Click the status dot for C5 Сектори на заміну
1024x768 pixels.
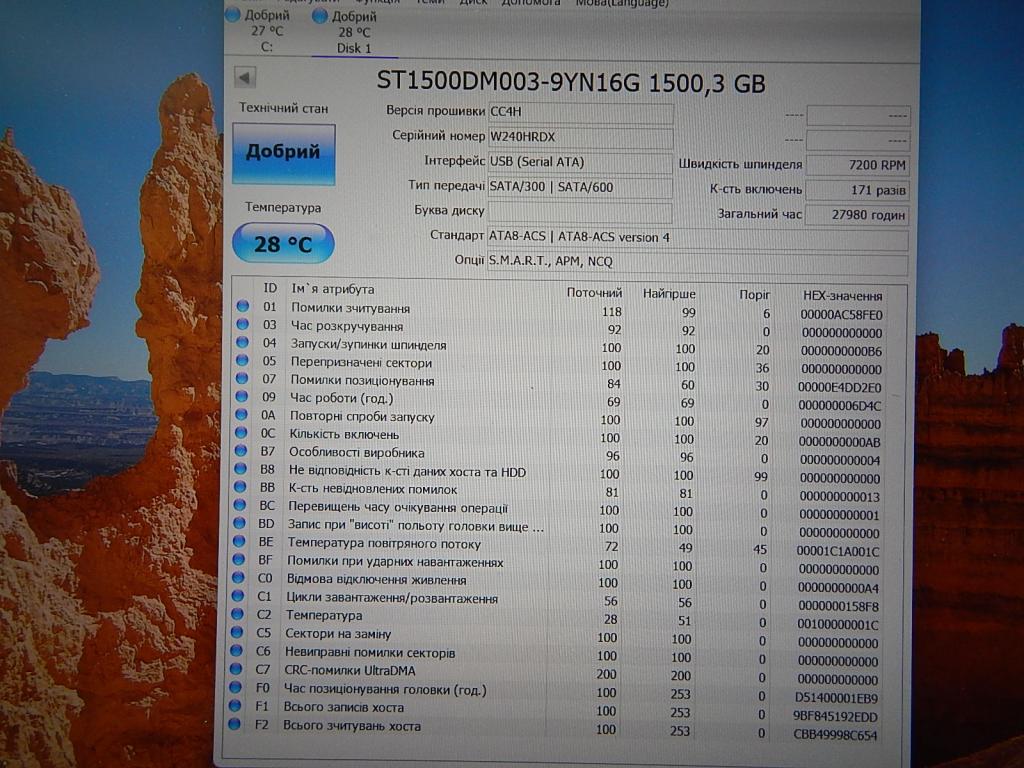point(237,632)
